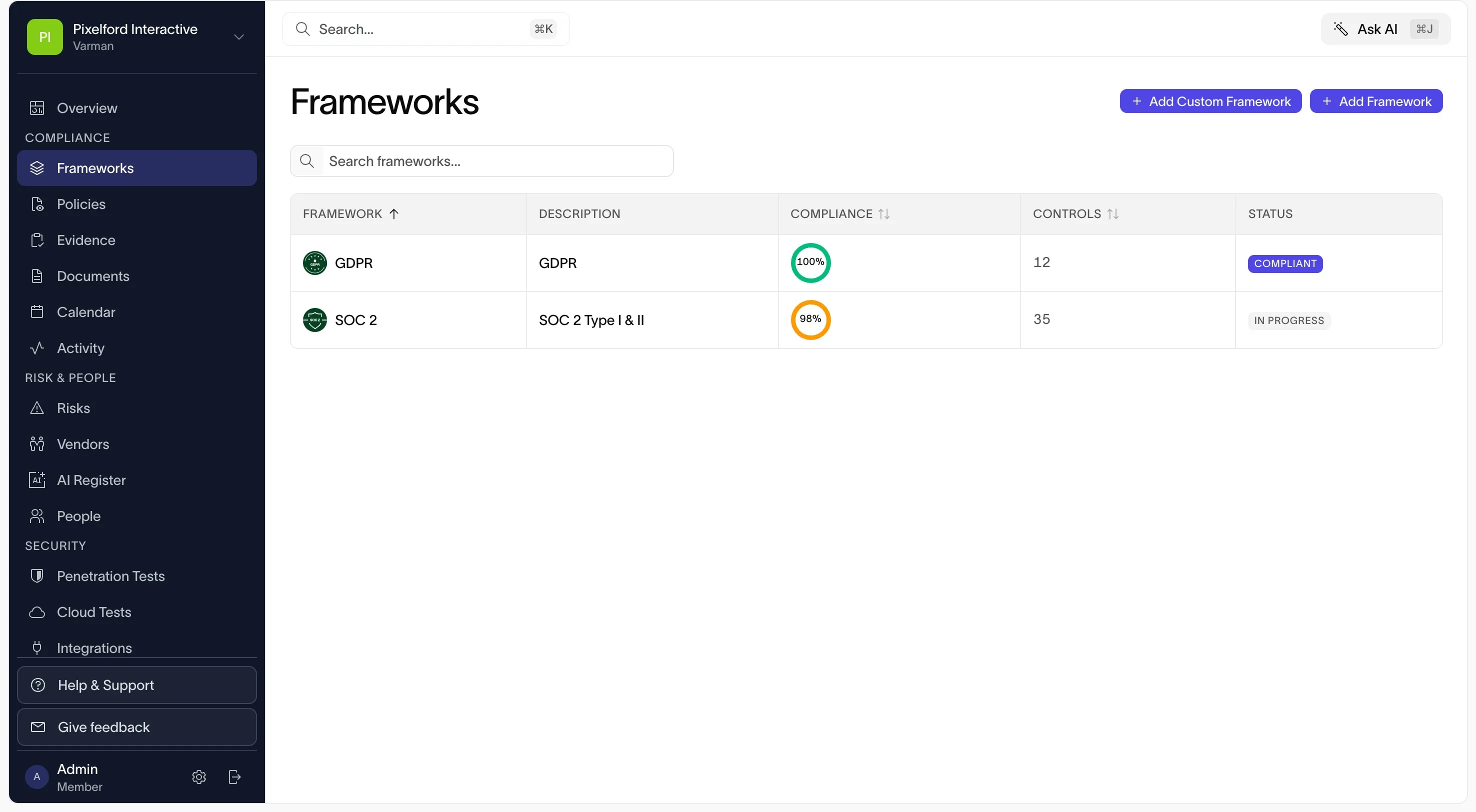
Task: Sort table by Controls column
Action: click(x=1075, y=213)
